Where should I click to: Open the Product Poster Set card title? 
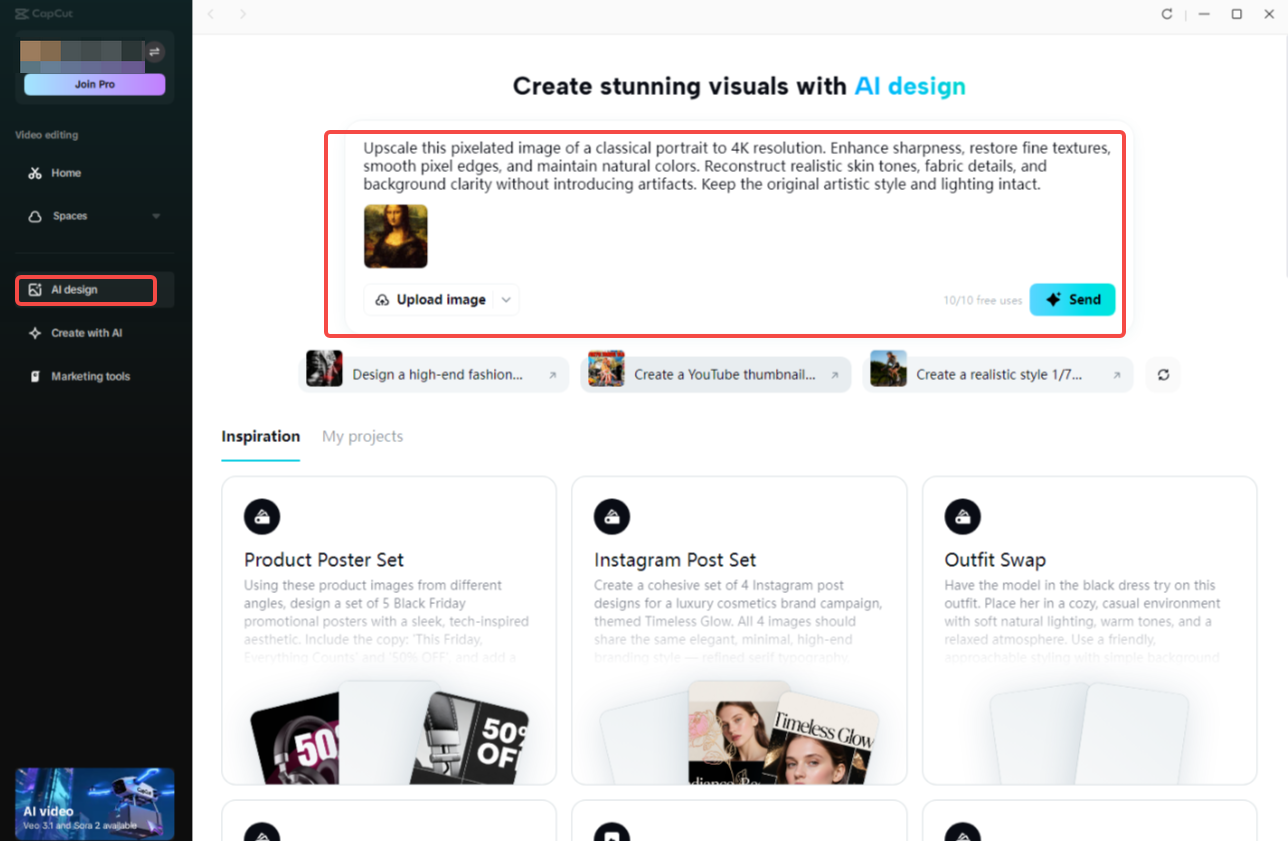(324, 560)
